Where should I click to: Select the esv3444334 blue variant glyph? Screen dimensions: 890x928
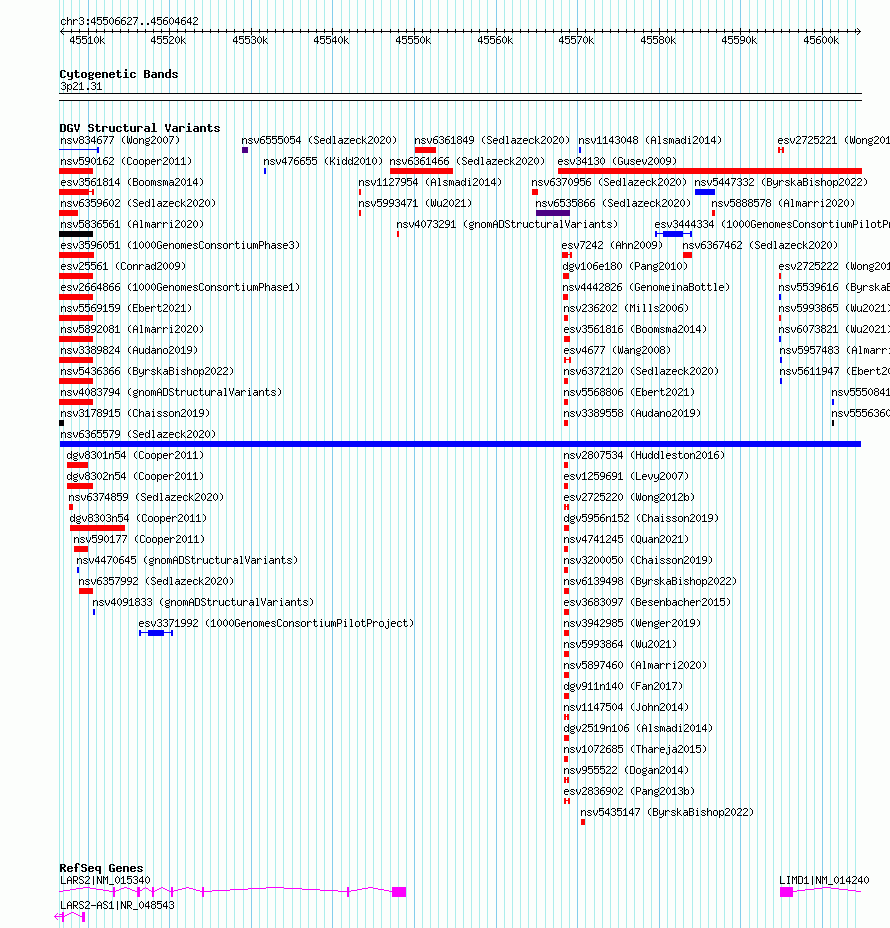coord(673,234)
